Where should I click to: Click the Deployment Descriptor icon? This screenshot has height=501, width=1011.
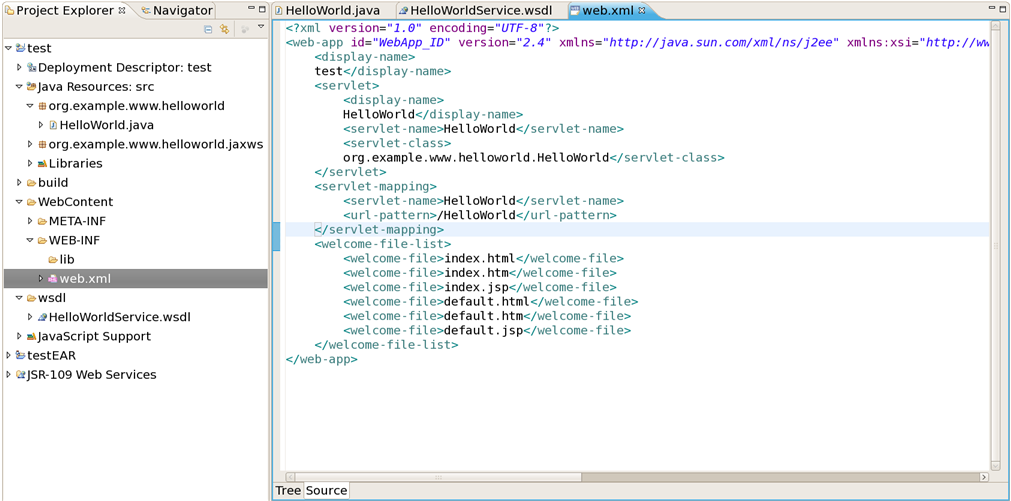point(32,67)
